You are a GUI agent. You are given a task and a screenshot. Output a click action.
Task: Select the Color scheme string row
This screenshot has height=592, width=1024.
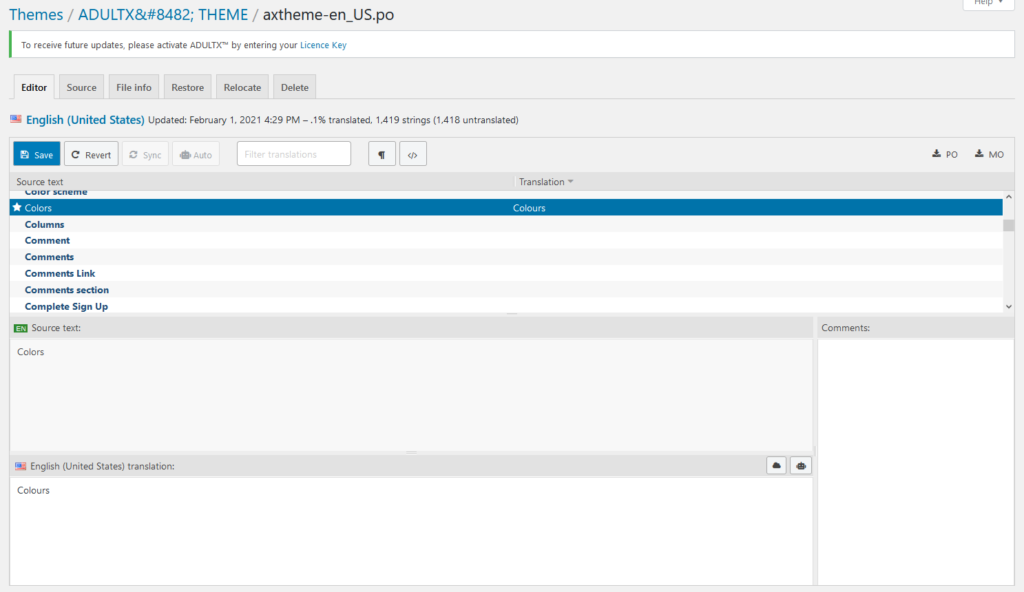pos(506,193)
